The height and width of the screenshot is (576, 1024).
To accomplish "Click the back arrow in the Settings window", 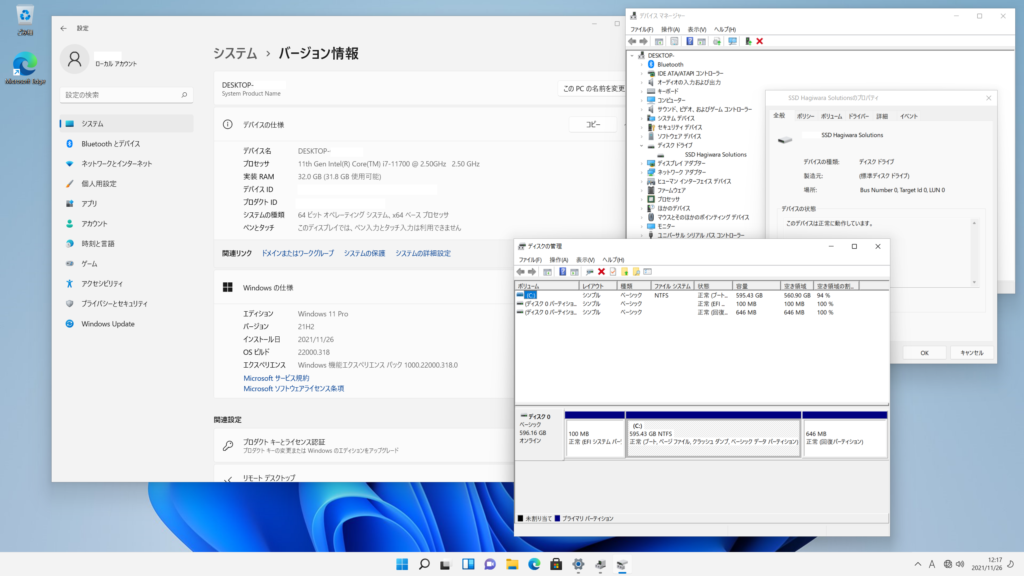I will [63, 28].
